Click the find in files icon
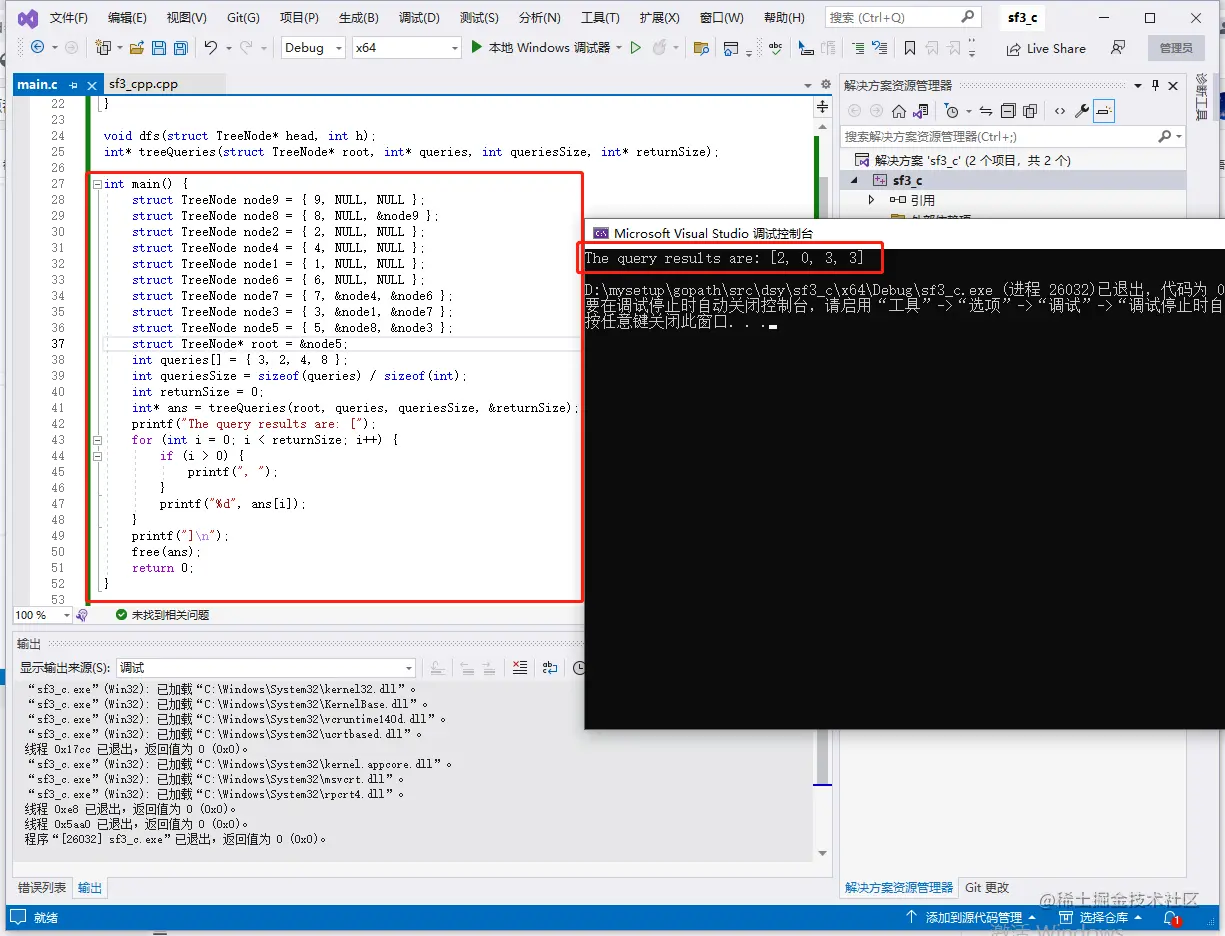 tap(701, 47)
